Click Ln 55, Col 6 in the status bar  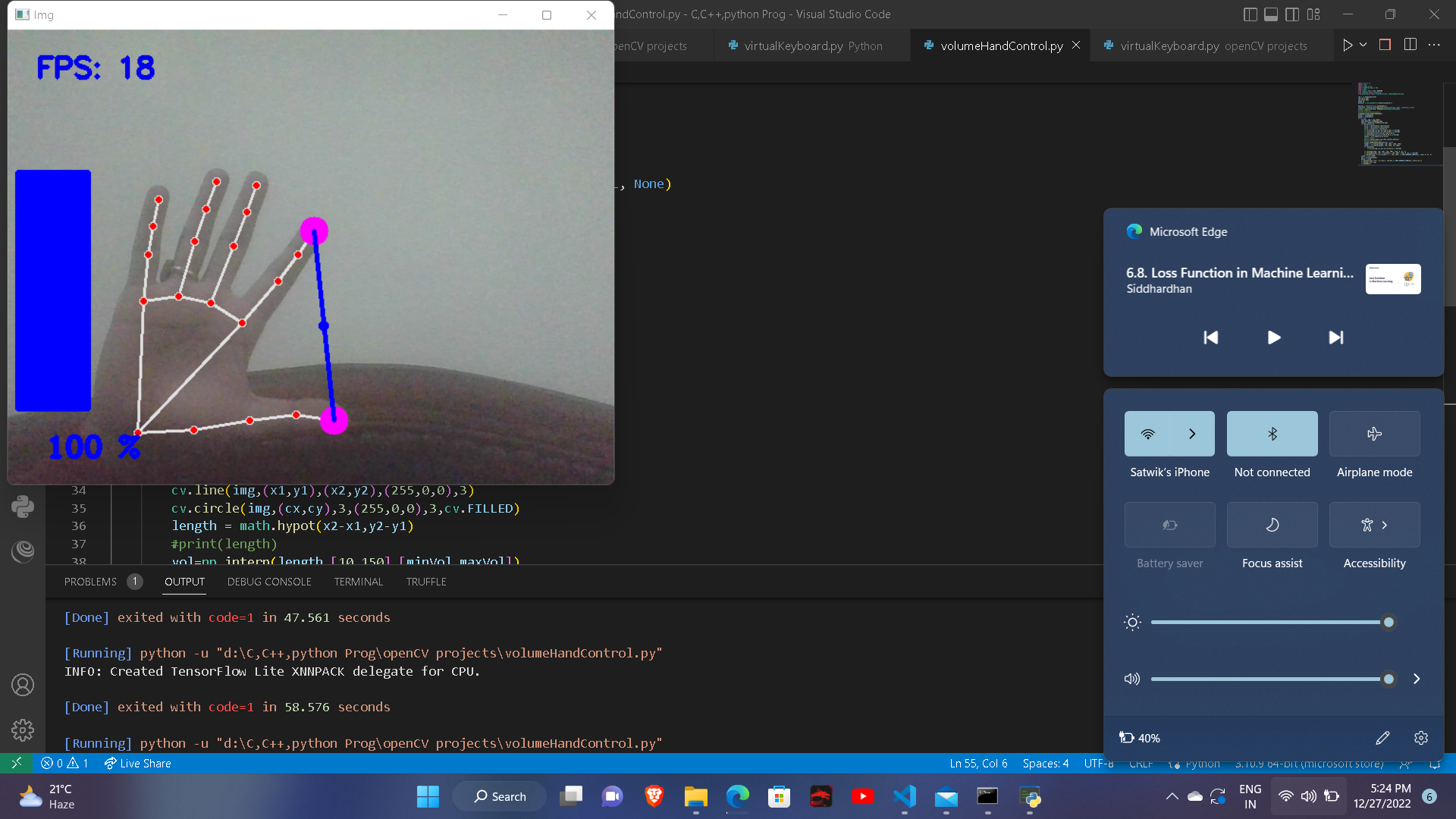978,764
